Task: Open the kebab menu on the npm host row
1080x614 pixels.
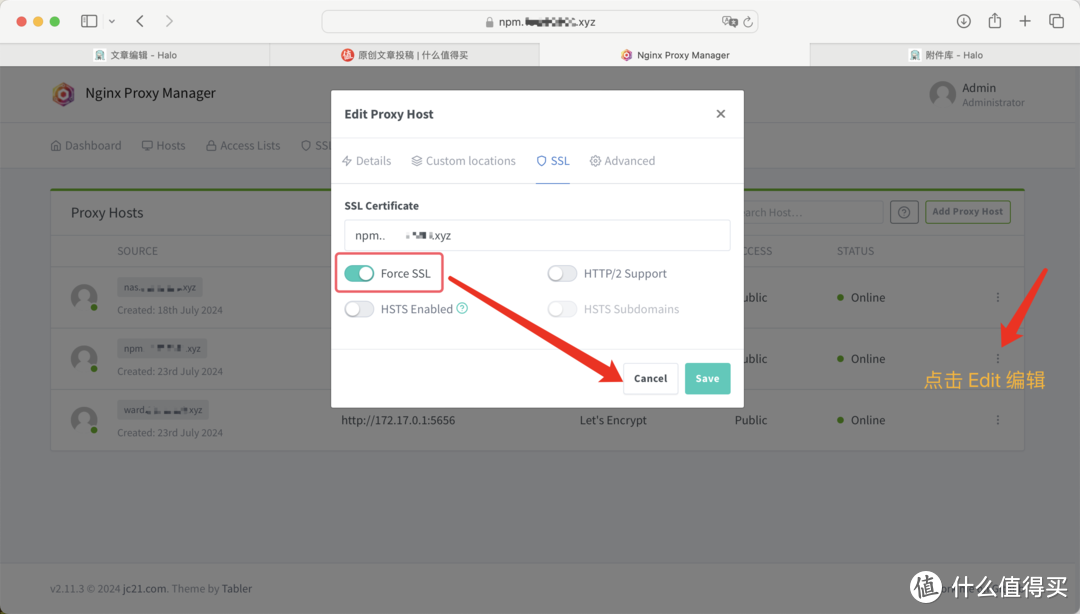Action: (x=997, y=358)
